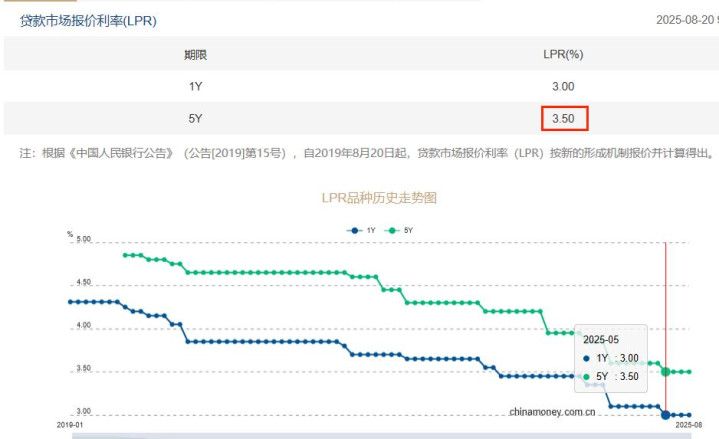Click the highlighted 1Y data point on red line
The height and width of the screenshot is (439, 719).
pyautogui.click(x=665, y=415)
